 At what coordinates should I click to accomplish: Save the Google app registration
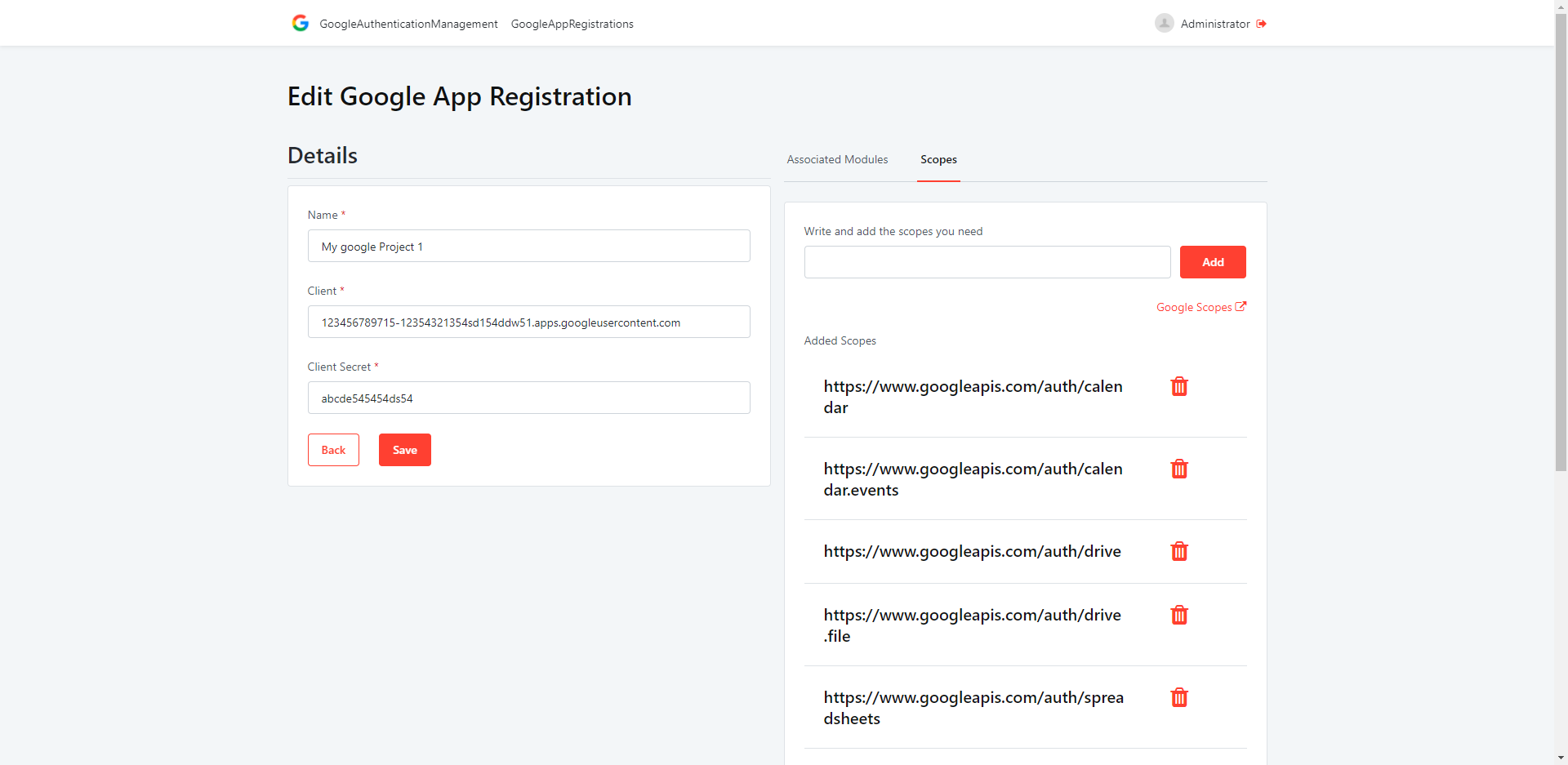tap(404, 450)
